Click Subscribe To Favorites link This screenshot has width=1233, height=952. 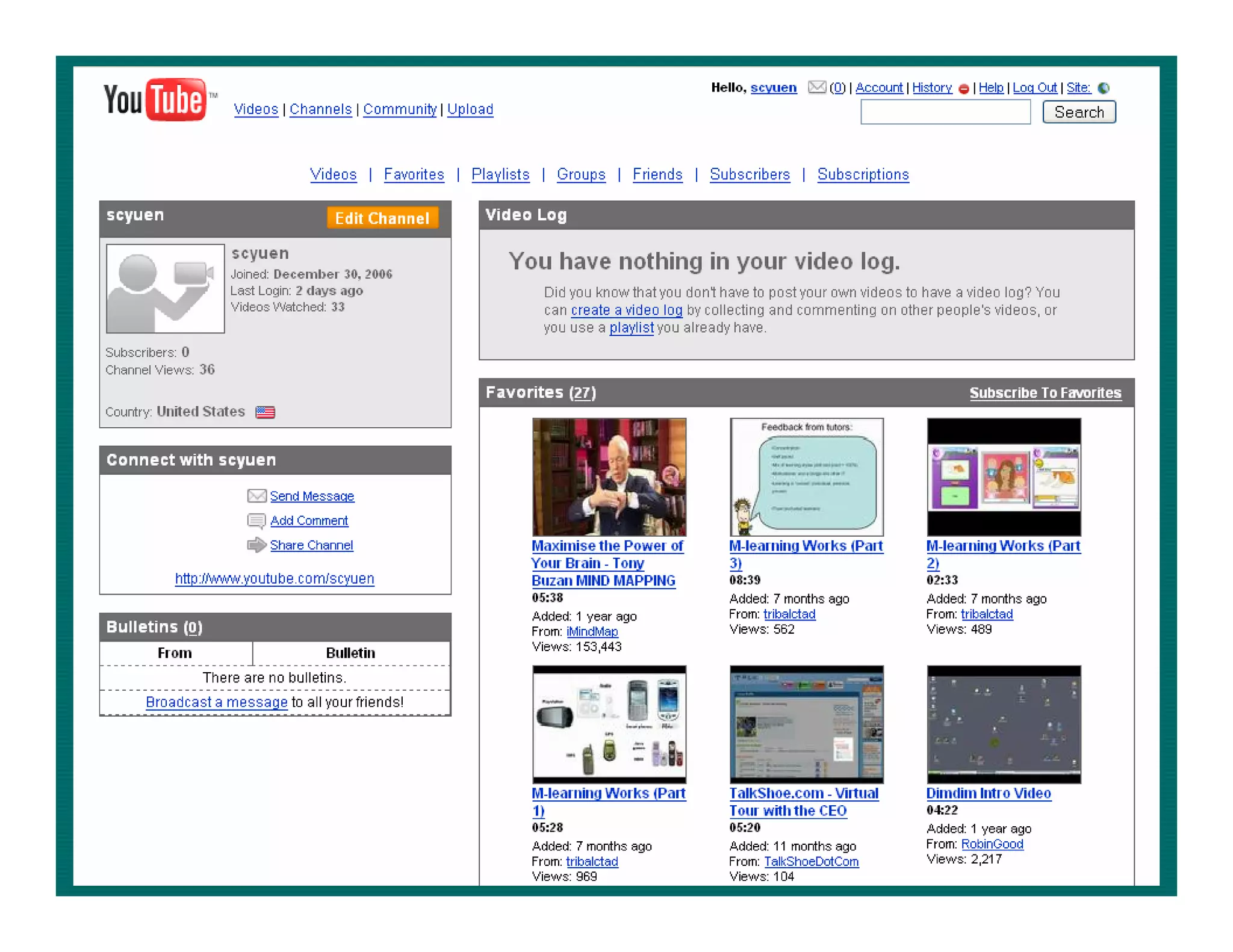(1045, 393)
